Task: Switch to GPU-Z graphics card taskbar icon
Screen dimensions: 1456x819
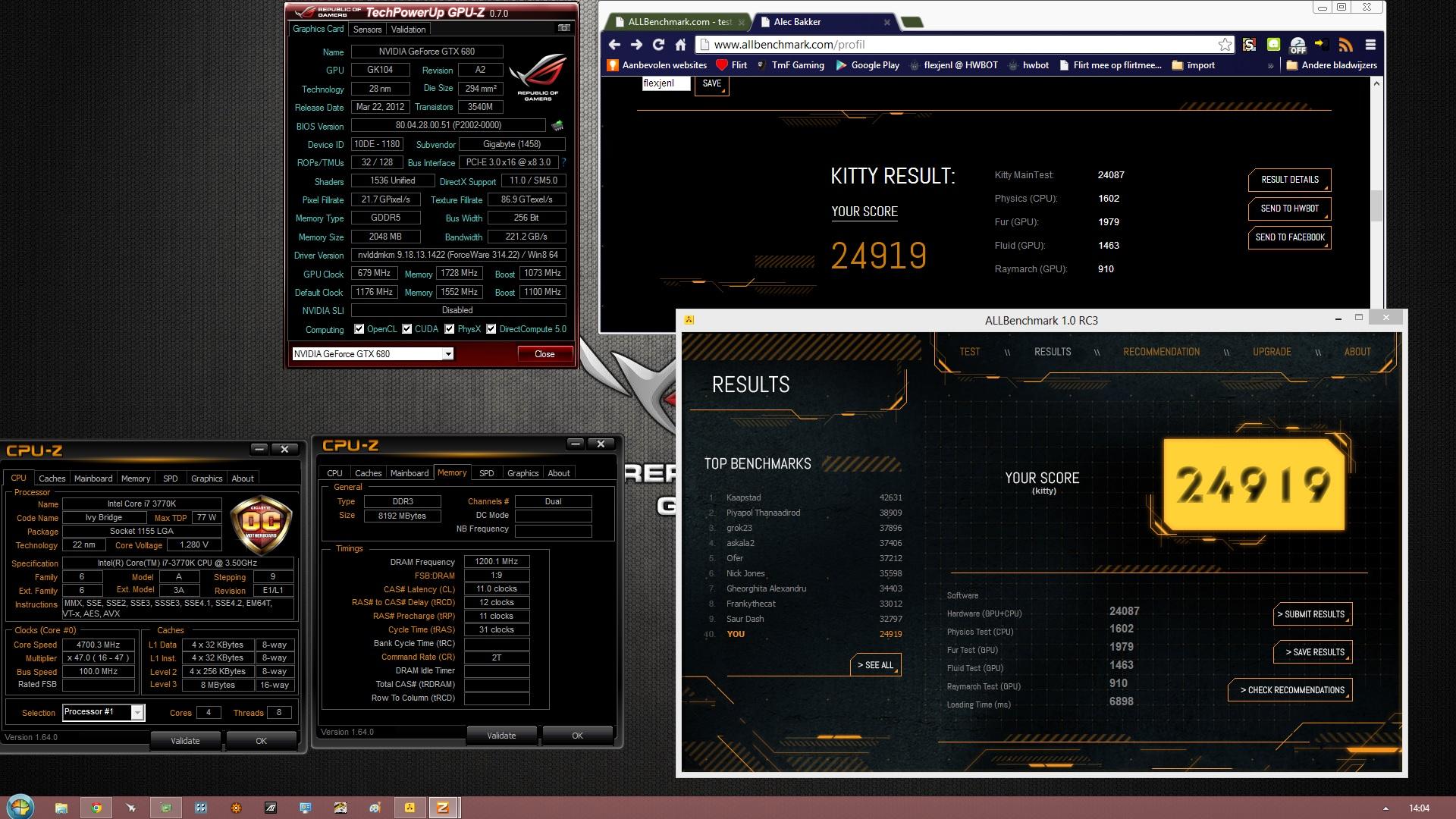Action: point(165,808)
